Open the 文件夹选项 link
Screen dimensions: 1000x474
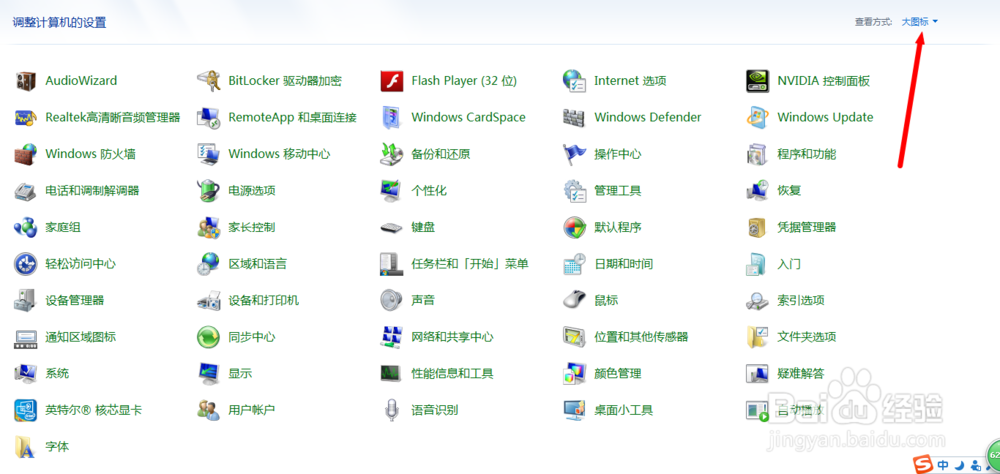tap(806, 336)
